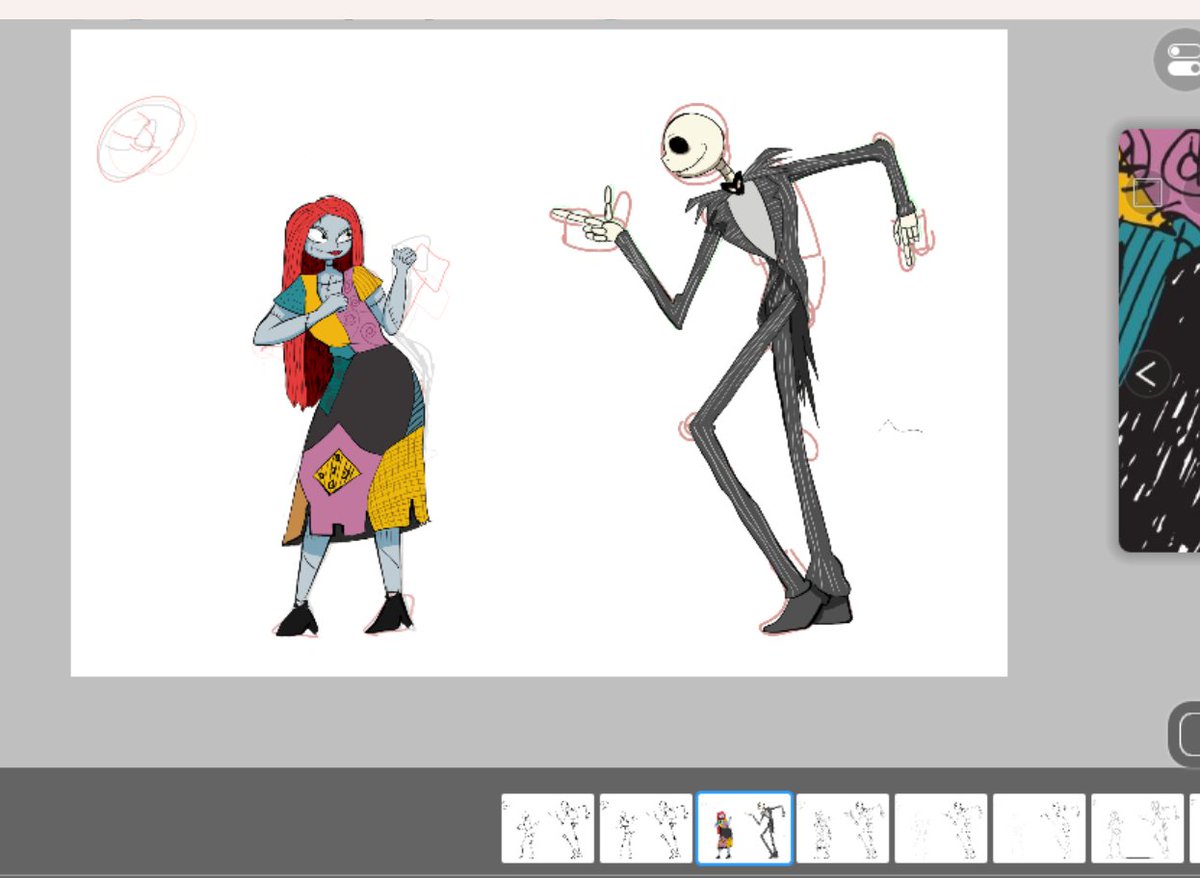Select last fully visible frame thumbnail
Screen dimensions: 1200x878
click(x=1137, y=828)
